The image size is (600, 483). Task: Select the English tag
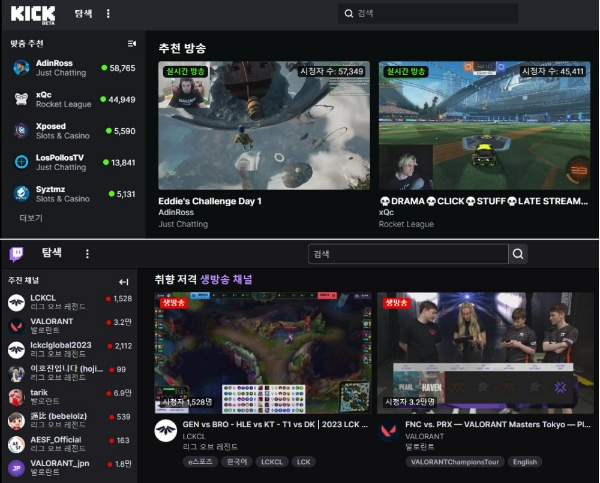point(525,462)
